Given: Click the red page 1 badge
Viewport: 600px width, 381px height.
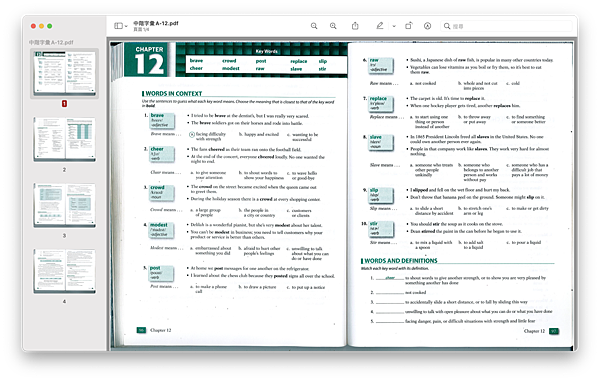Looking at the screenshot, I should coord(64,104).
